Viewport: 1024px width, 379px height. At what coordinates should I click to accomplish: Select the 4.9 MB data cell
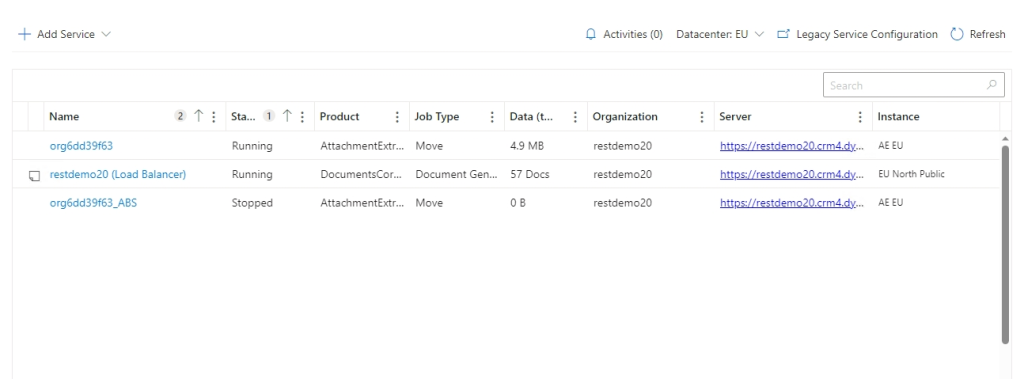(x=526, y=146)
